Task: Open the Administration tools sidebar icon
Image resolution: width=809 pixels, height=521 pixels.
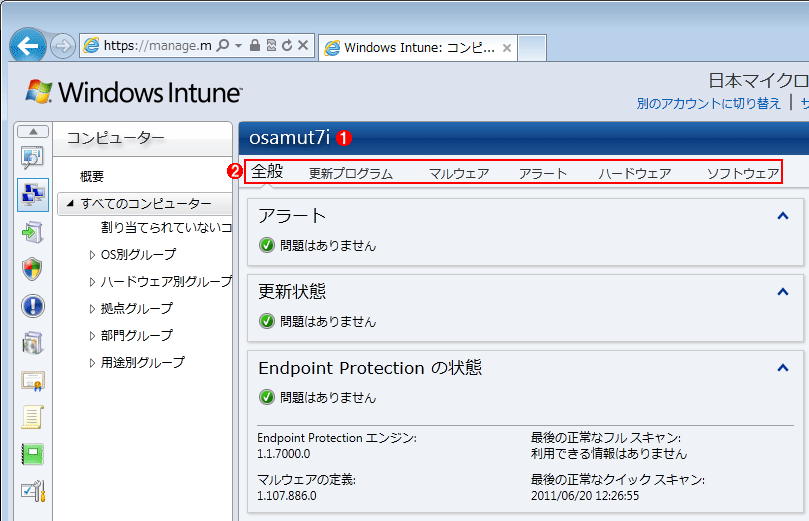Action: click(x=33, y=491)
